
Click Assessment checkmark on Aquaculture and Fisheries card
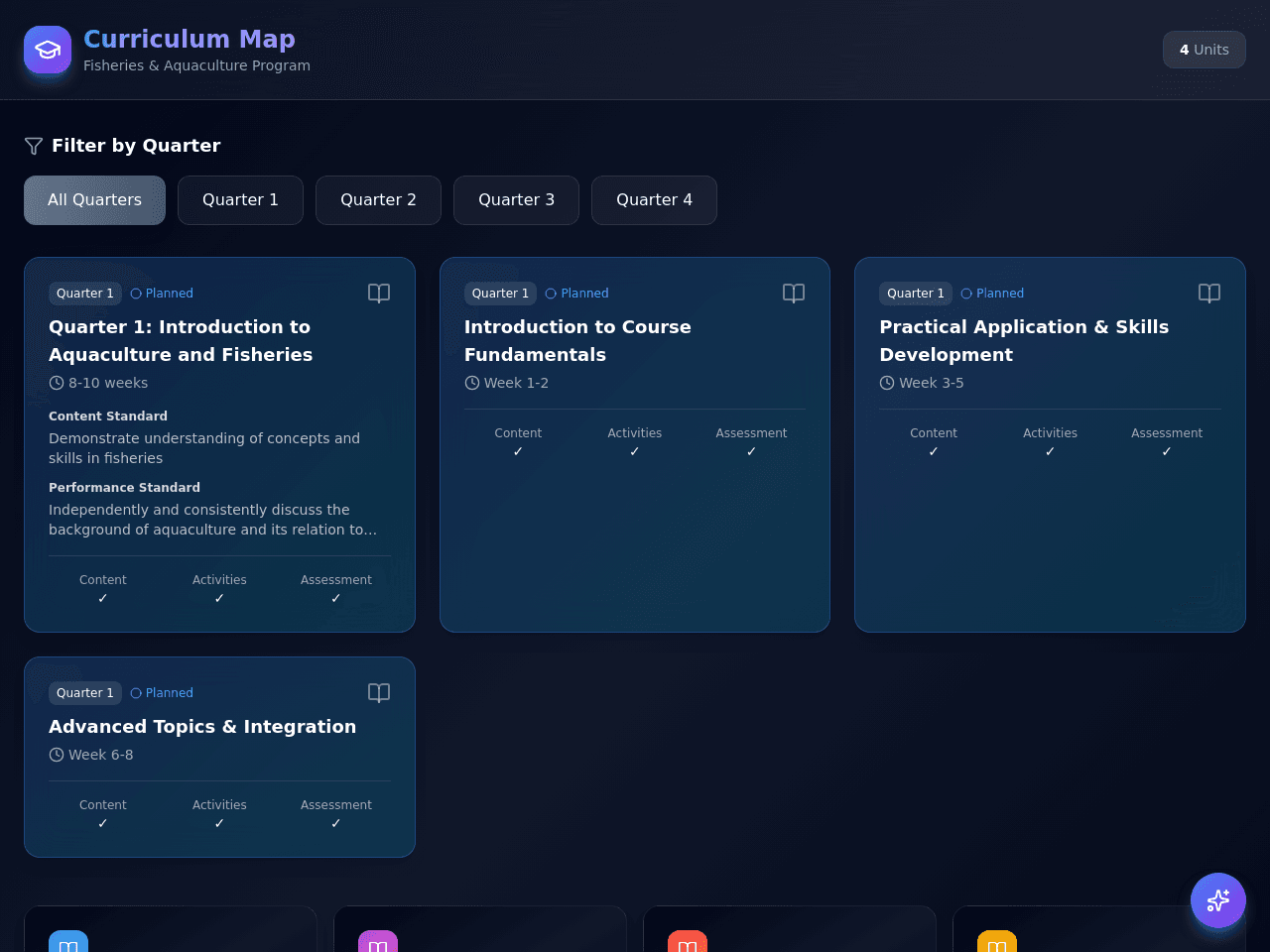click(336, 598)
